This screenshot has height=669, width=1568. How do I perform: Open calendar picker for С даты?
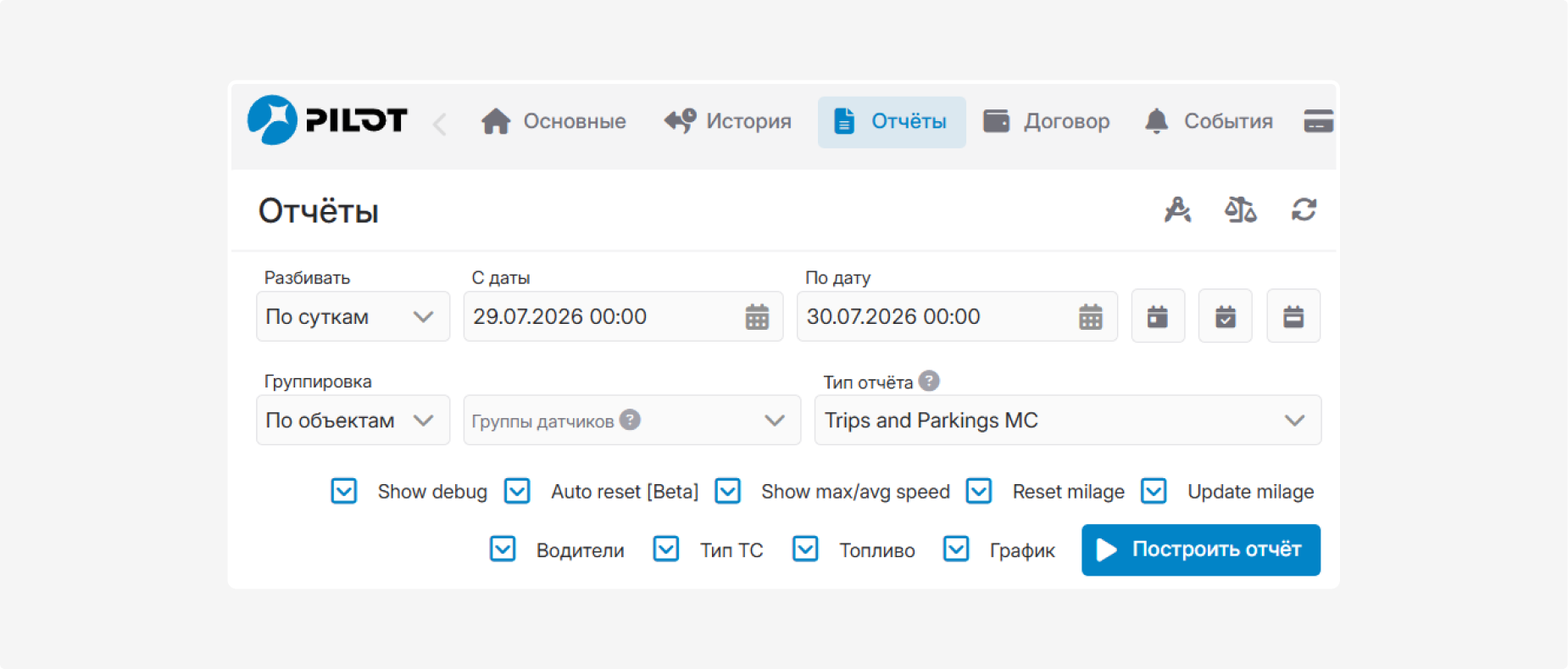coord(757,317)
